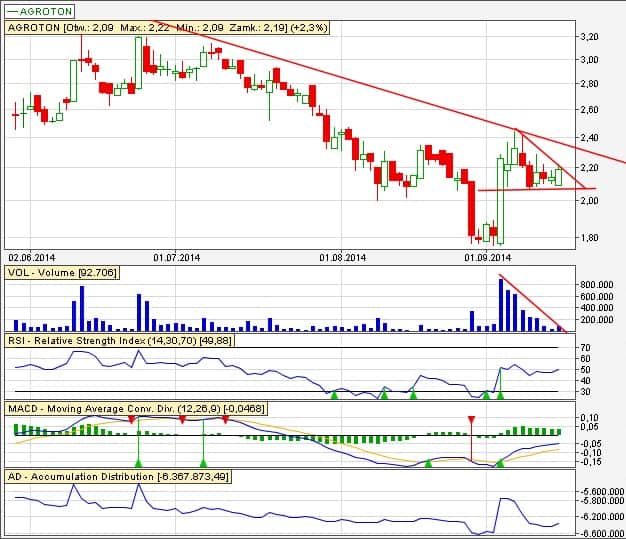Click the rightmost green triangle in MACD panel
This screenshot has width=626, height=539.
coord(500,462)
